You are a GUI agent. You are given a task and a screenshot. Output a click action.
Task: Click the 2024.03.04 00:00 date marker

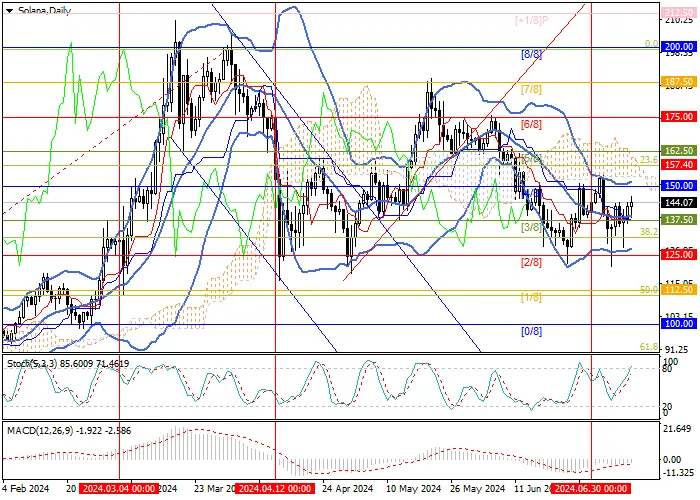120,488
